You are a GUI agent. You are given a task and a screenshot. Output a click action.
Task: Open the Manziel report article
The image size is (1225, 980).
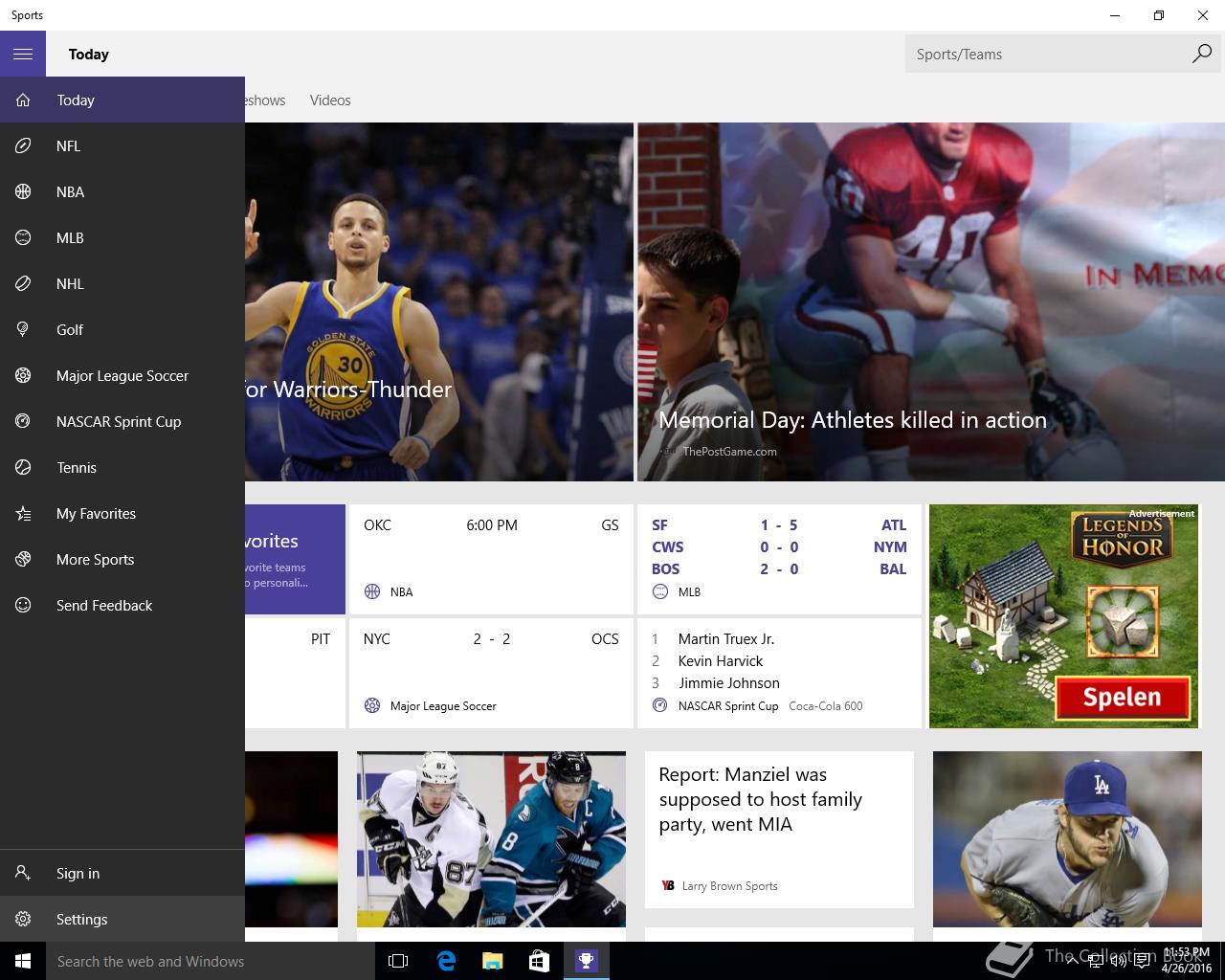[x=779, y=829]
